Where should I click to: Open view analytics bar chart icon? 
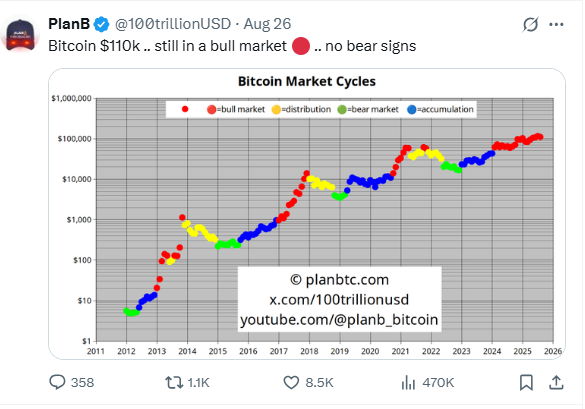(x=408, y=383)
